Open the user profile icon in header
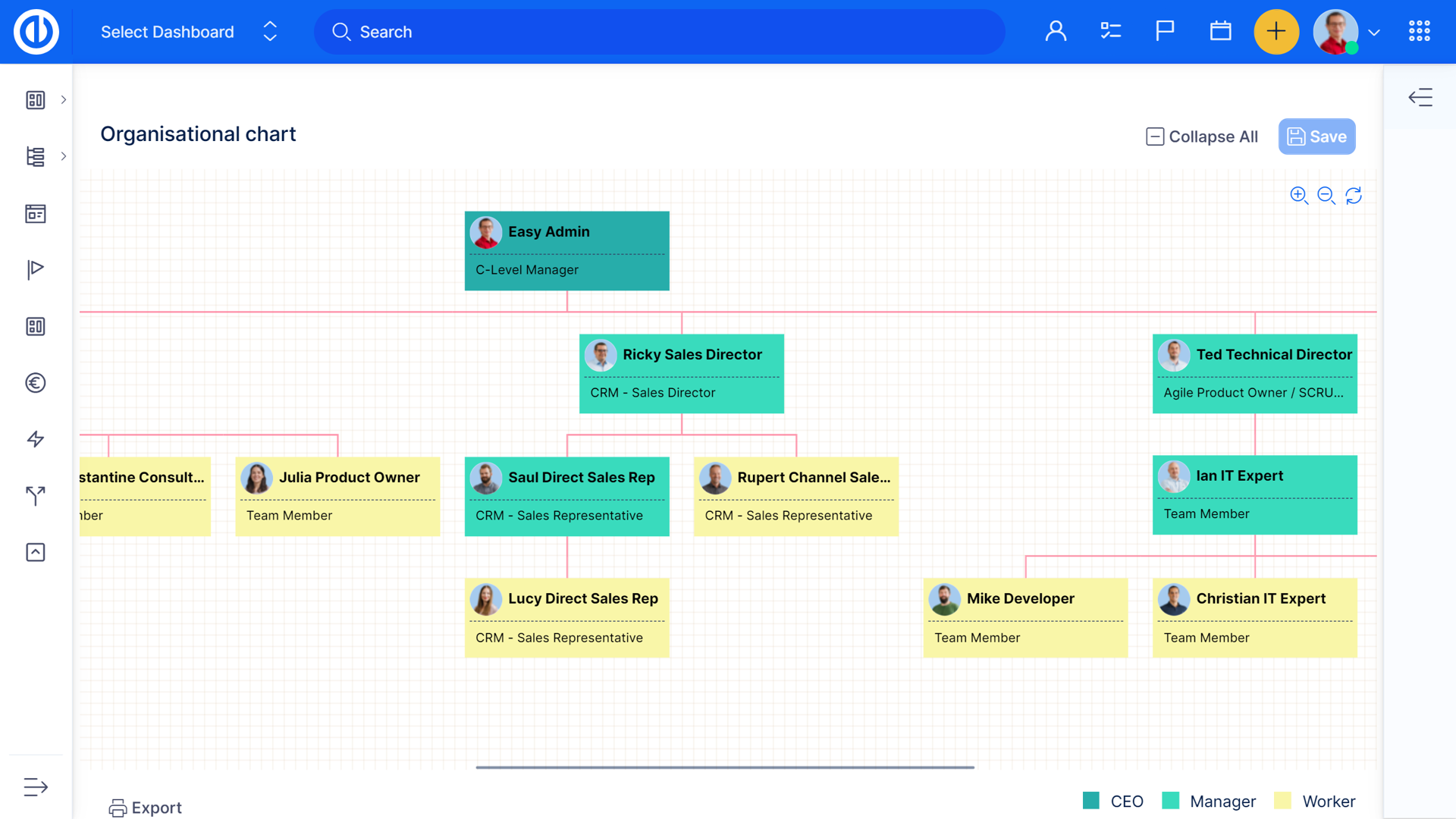Screen dimensions: 1456x819 1056,31
